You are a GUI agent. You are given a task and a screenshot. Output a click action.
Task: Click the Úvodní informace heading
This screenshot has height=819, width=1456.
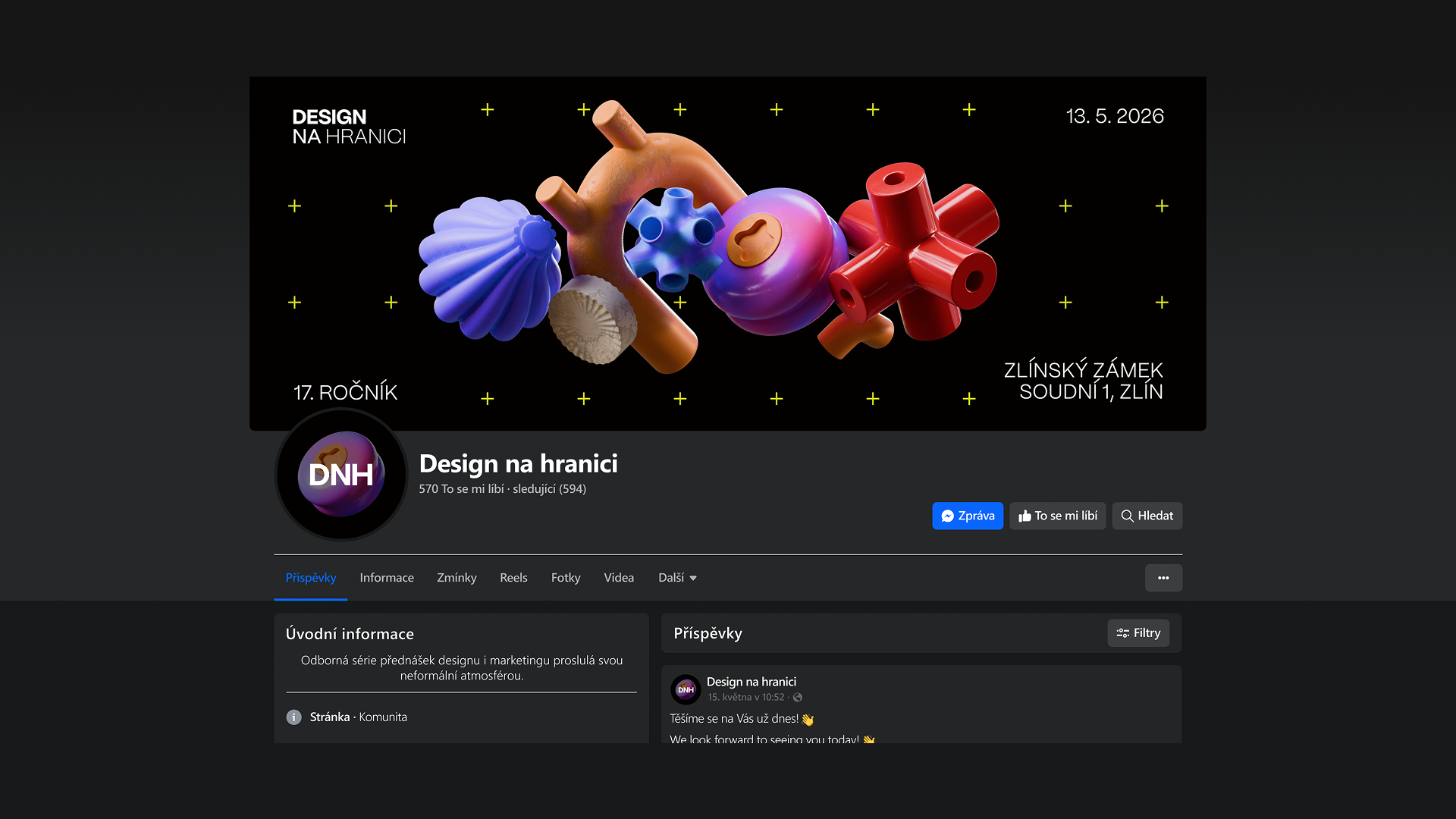coord(350,634)
